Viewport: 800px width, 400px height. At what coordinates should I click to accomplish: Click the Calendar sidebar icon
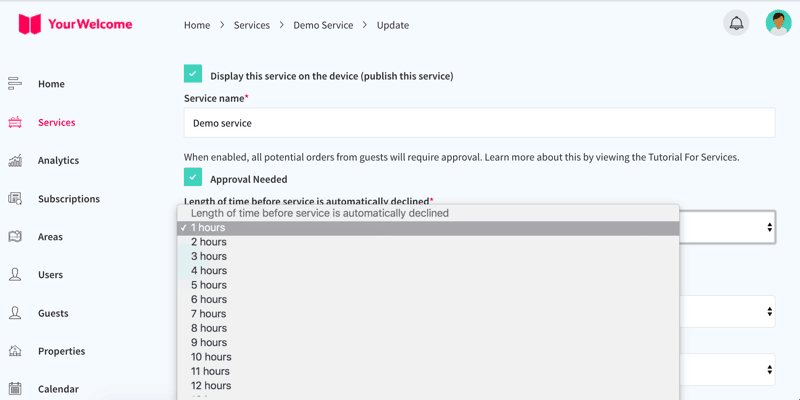(x=15, y=389)
